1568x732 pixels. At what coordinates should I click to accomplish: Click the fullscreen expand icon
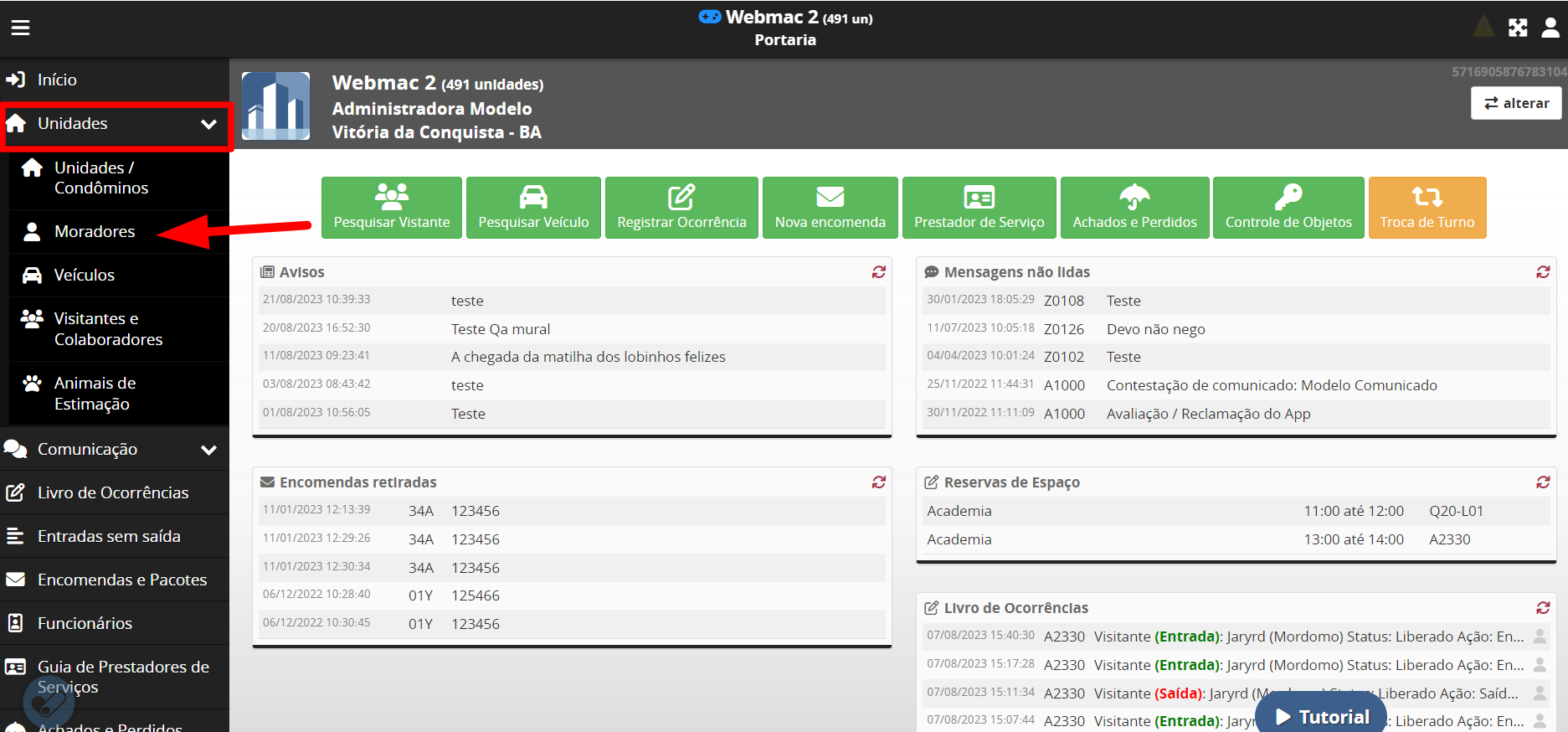[1518, 28]
